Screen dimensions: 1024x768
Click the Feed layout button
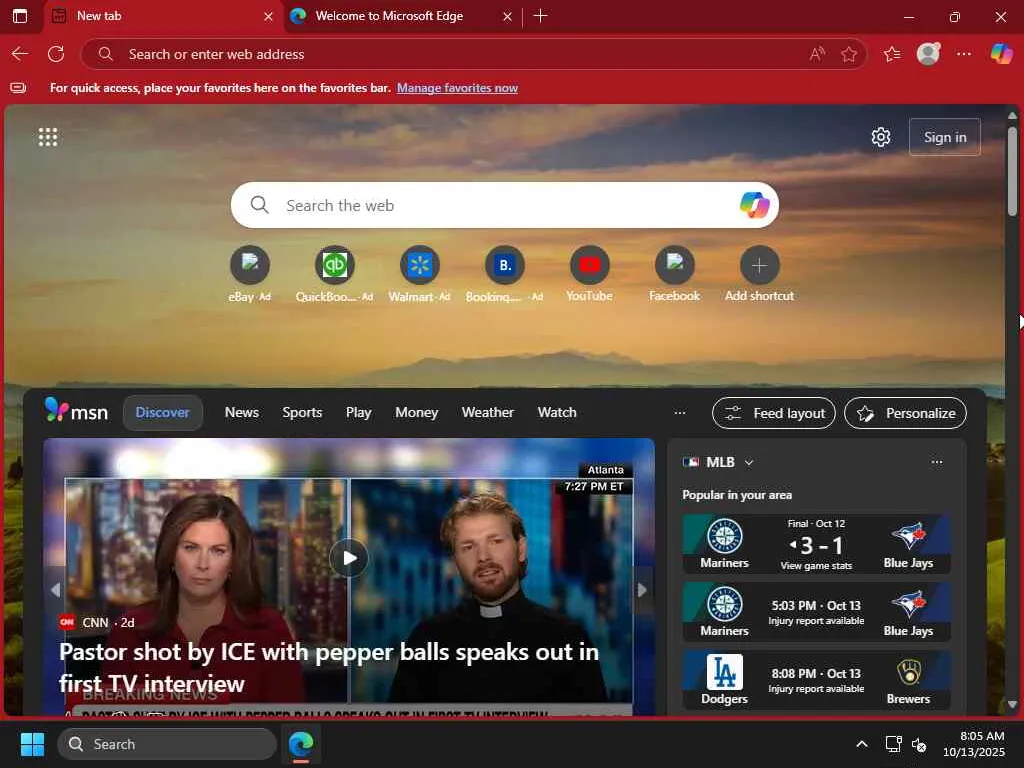pos(774,413)
